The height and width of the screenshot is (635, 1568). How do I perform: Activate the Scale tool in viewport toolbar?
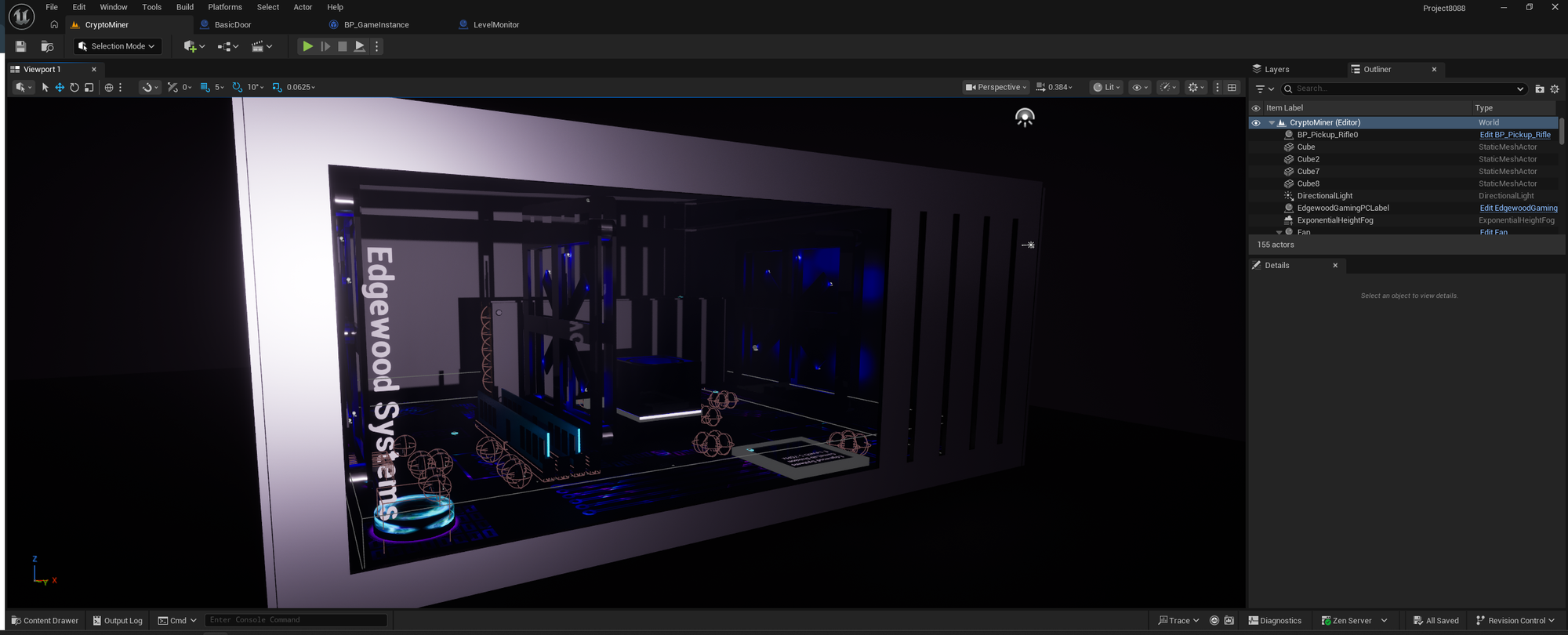point(89,87)
